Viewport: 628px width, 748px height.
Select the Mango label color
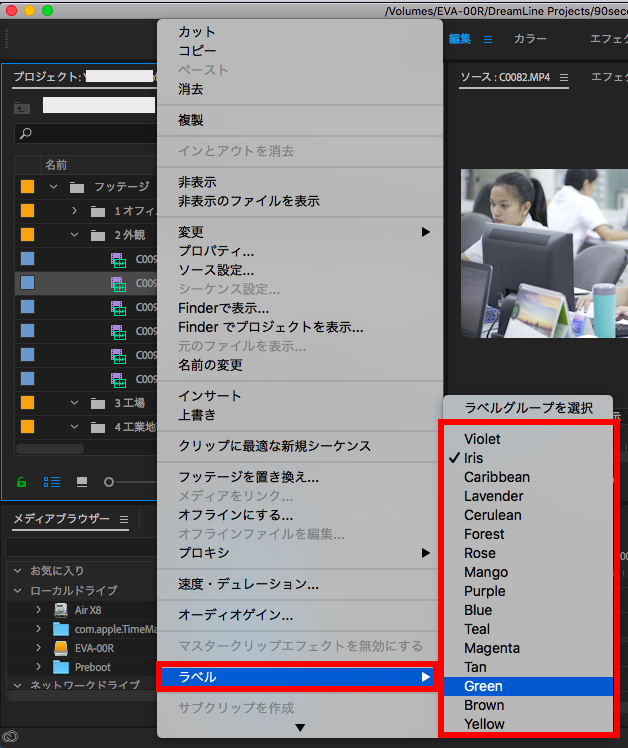pos(528,572)
